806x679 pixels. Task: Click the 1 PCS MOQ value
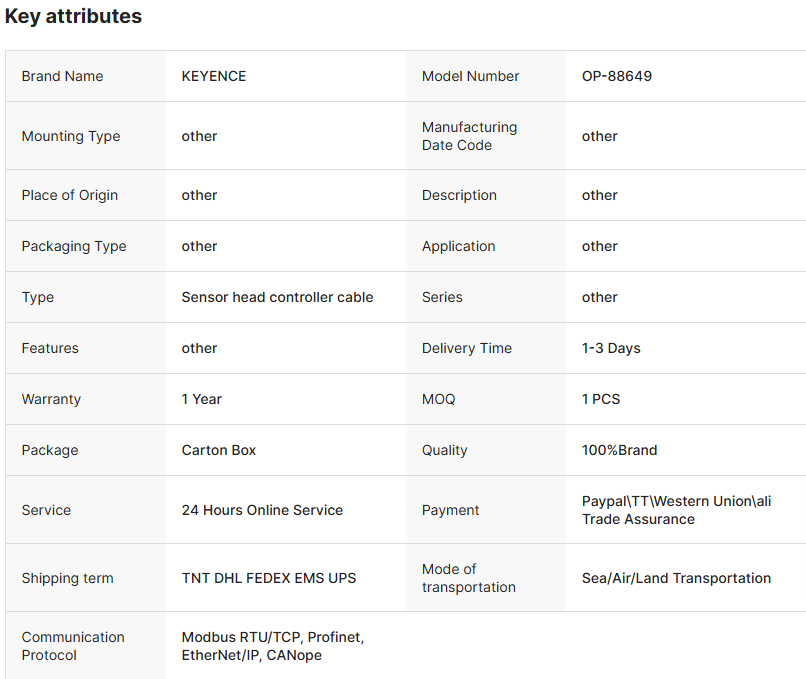tap(600, 399)
